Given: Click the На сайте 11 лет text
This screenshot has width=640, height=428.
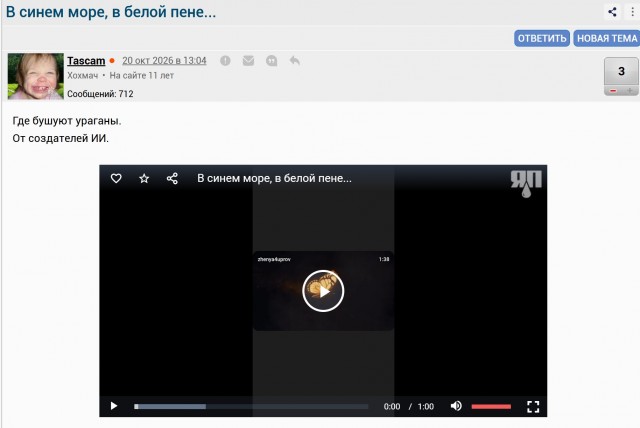Looking at the screenshot, I should 142,75.
